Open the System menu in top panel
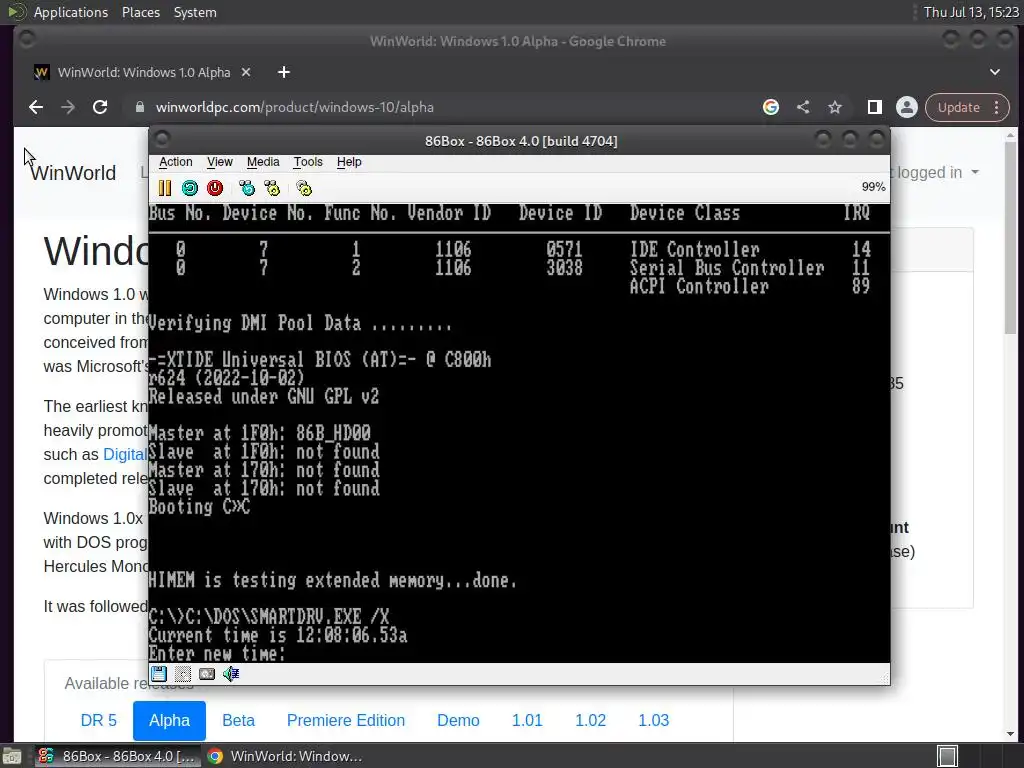 click(195, 12)
